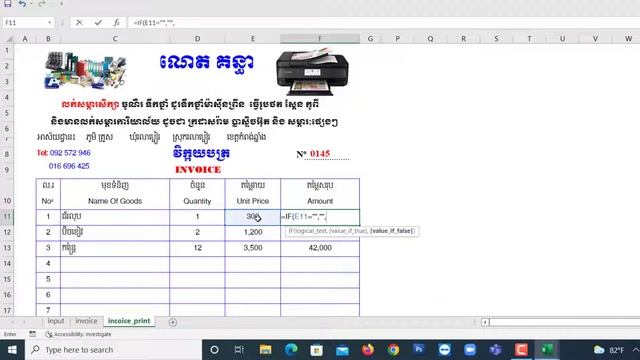Open Photoshop from taskbar
This screenshot has height=360, width=640.
[419, 350]
